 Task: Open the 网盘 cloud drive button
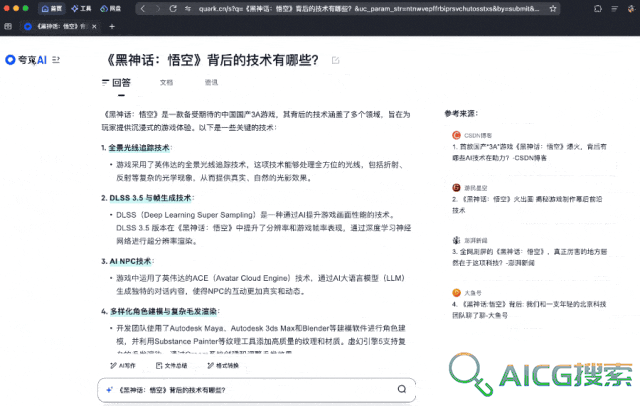tap(110, 9)
